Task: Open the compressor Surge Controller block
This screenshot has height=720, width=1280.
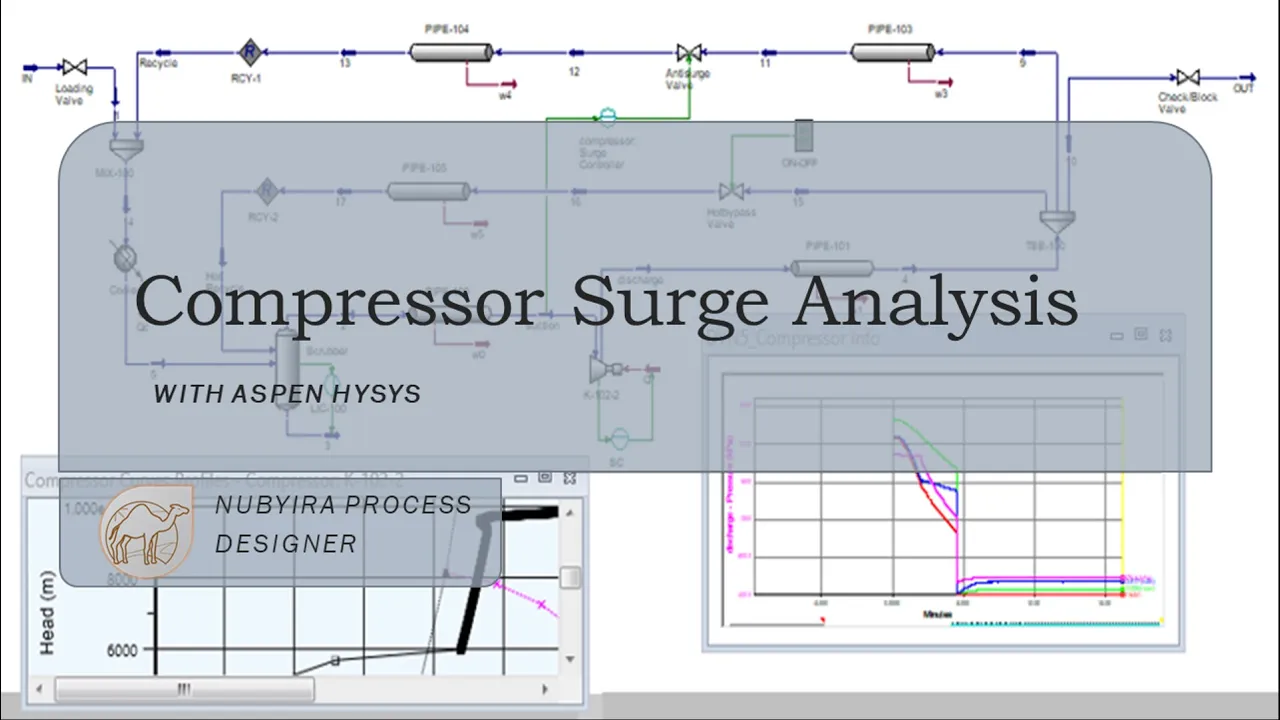Action: pyautogui.click(x=606, y=118)
